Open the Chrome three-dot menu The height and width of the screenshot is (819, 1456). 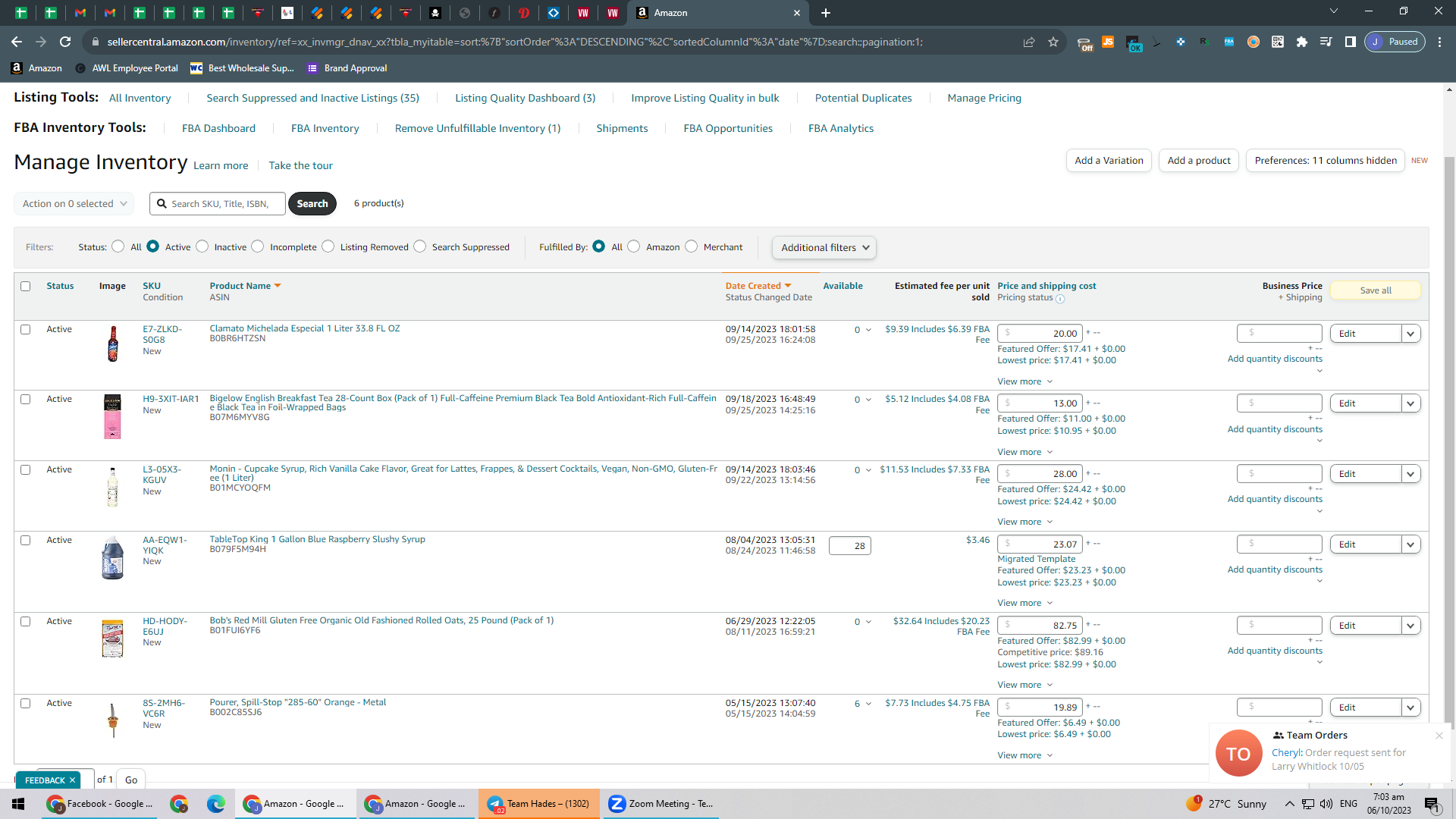coord(1439,42)
